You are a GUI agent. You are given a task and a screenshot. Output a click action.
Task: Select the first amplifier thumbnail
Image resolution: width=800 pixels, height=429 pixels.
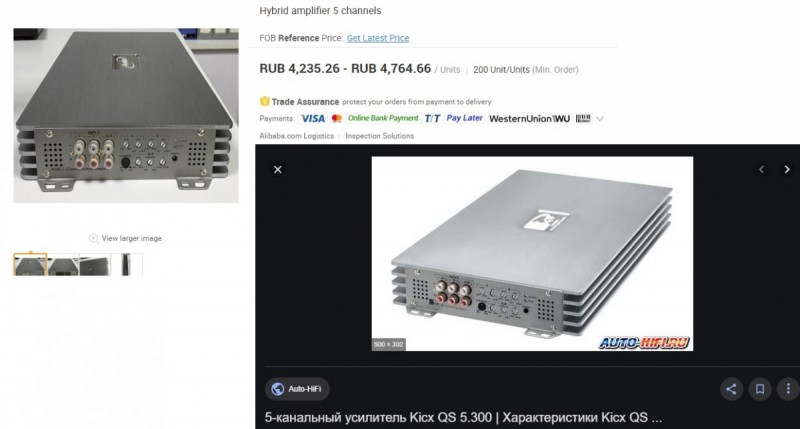(x=30, y=264)
